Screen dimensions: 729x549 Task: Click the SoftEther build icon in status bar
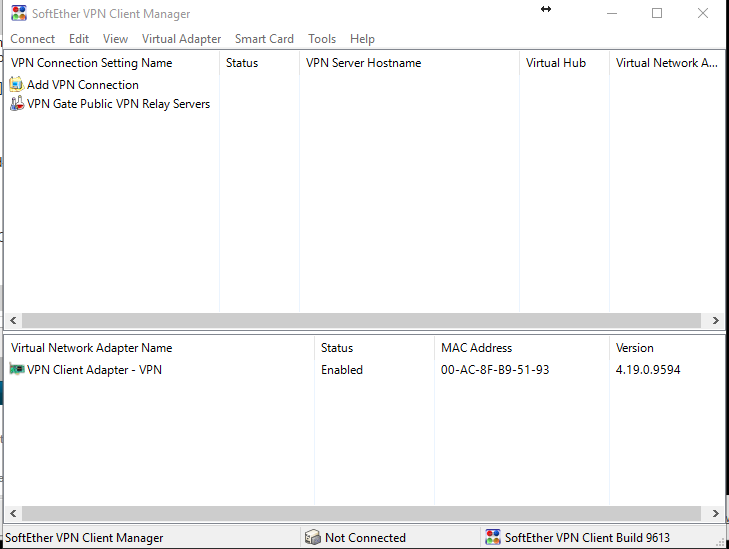coord(493,537)
